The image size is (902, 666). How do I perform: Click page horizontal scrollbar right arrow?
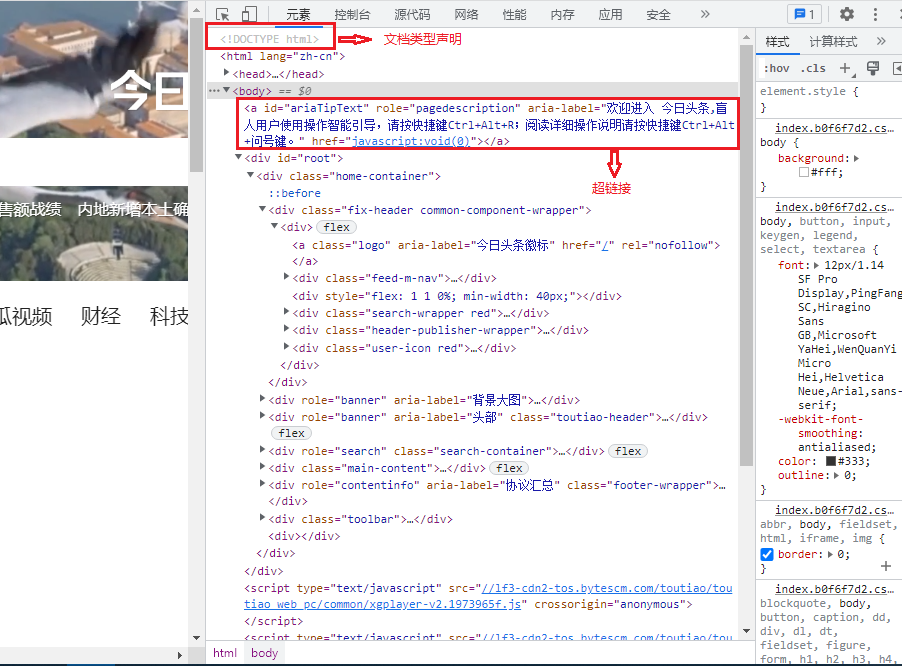coord(179,655)
